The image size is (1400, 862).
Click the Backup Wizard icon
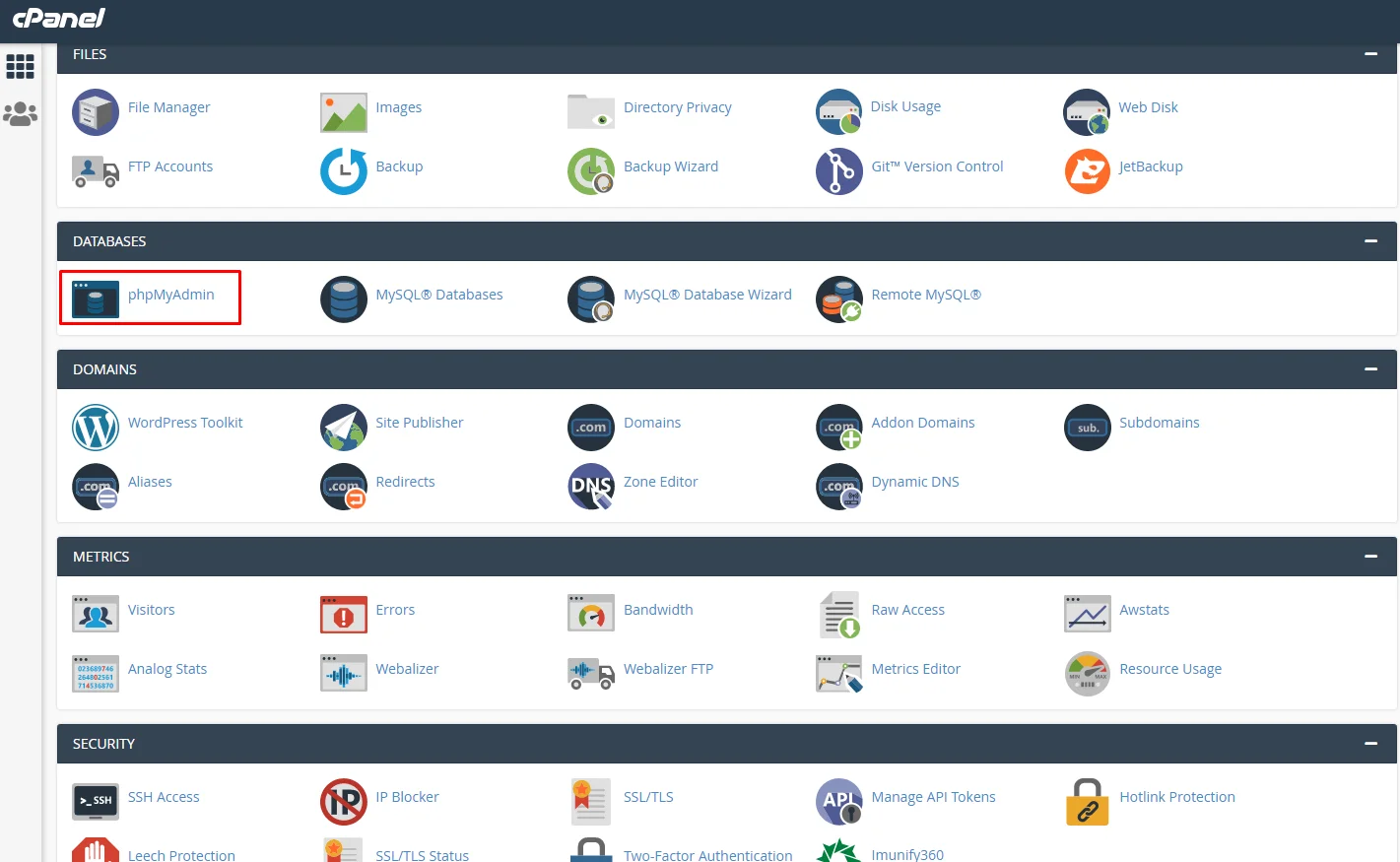591,171
